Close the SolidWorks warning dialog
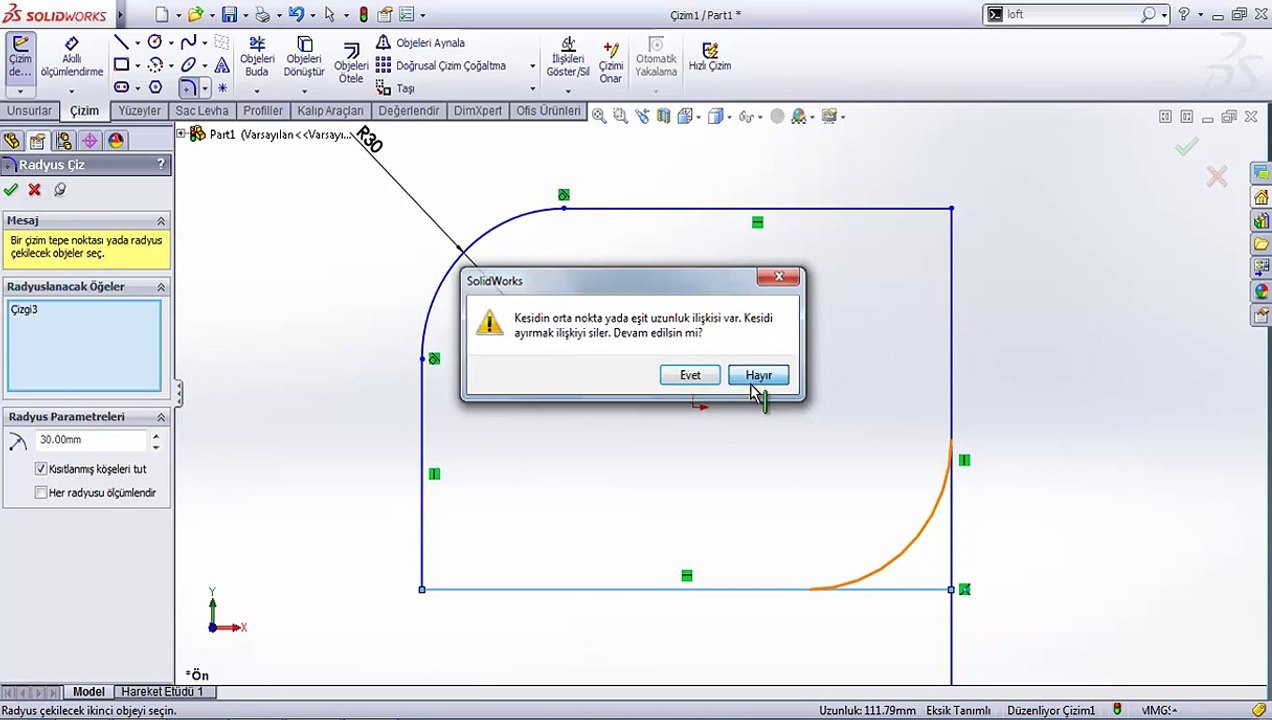The height and width of the screenshot is (720, 1272). [778, 277]
